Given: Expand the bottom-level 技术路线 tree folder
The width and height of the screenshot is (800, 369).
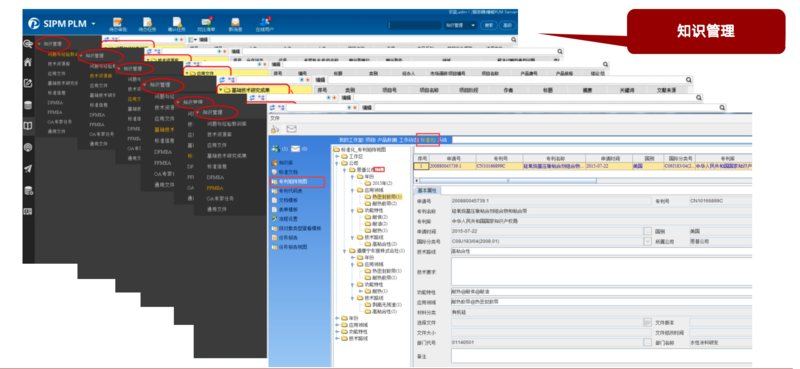Looking at the screenshot, I should point(337,338).
